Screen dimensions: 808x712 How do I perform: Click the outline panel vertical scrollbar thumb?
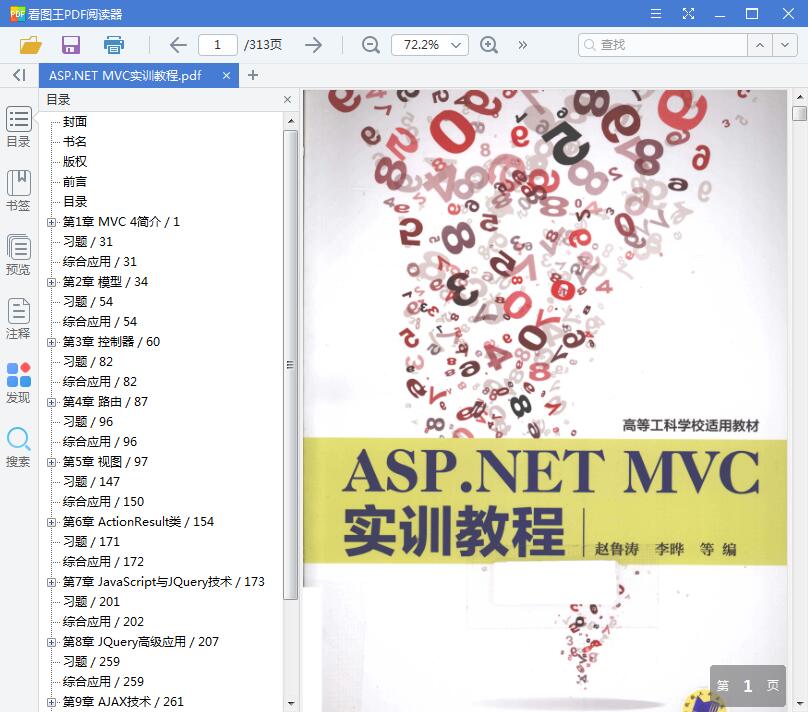(291, 365)
